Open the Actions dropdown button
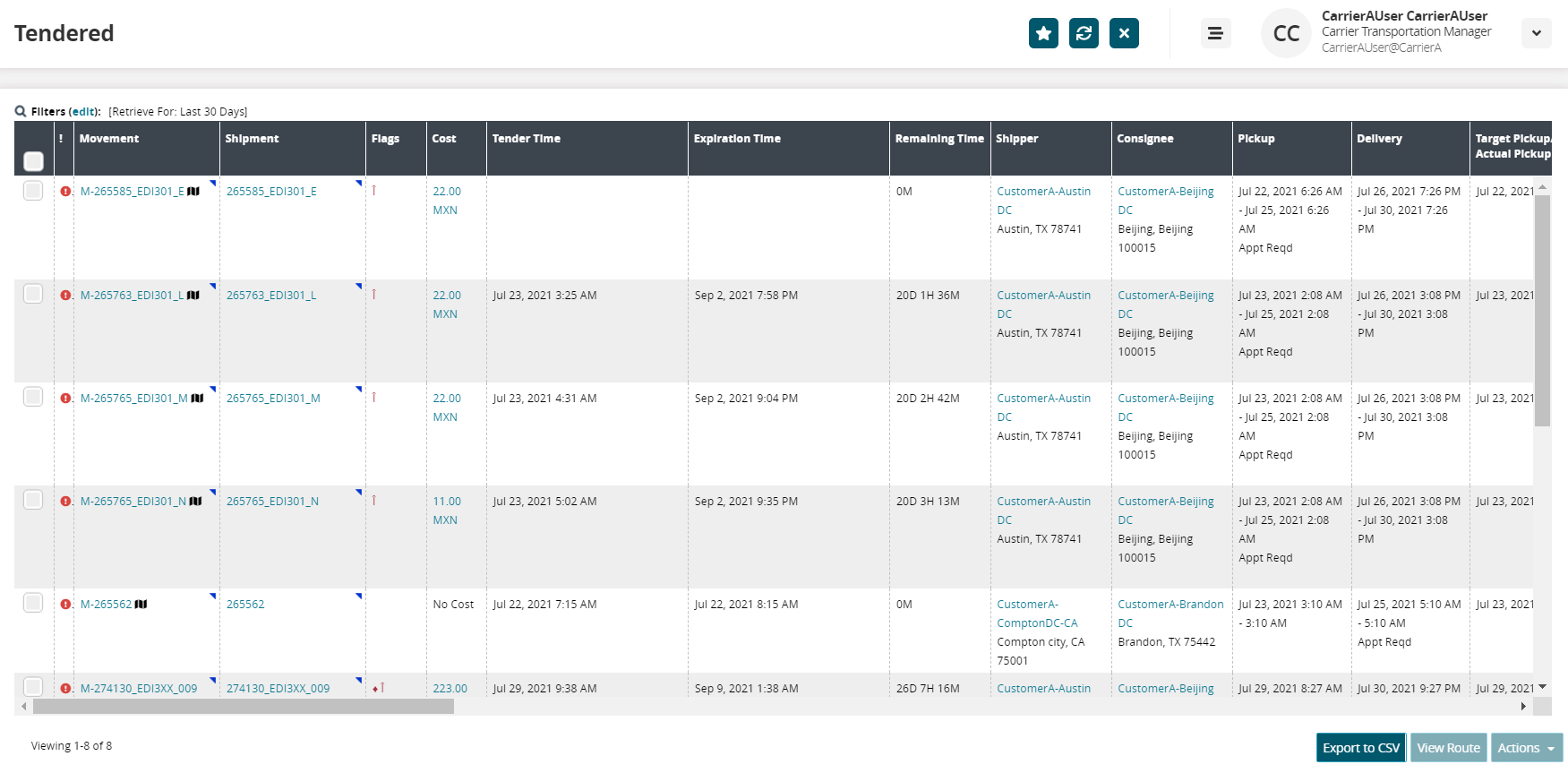 pyautogui.click(x=1526, y=748)
